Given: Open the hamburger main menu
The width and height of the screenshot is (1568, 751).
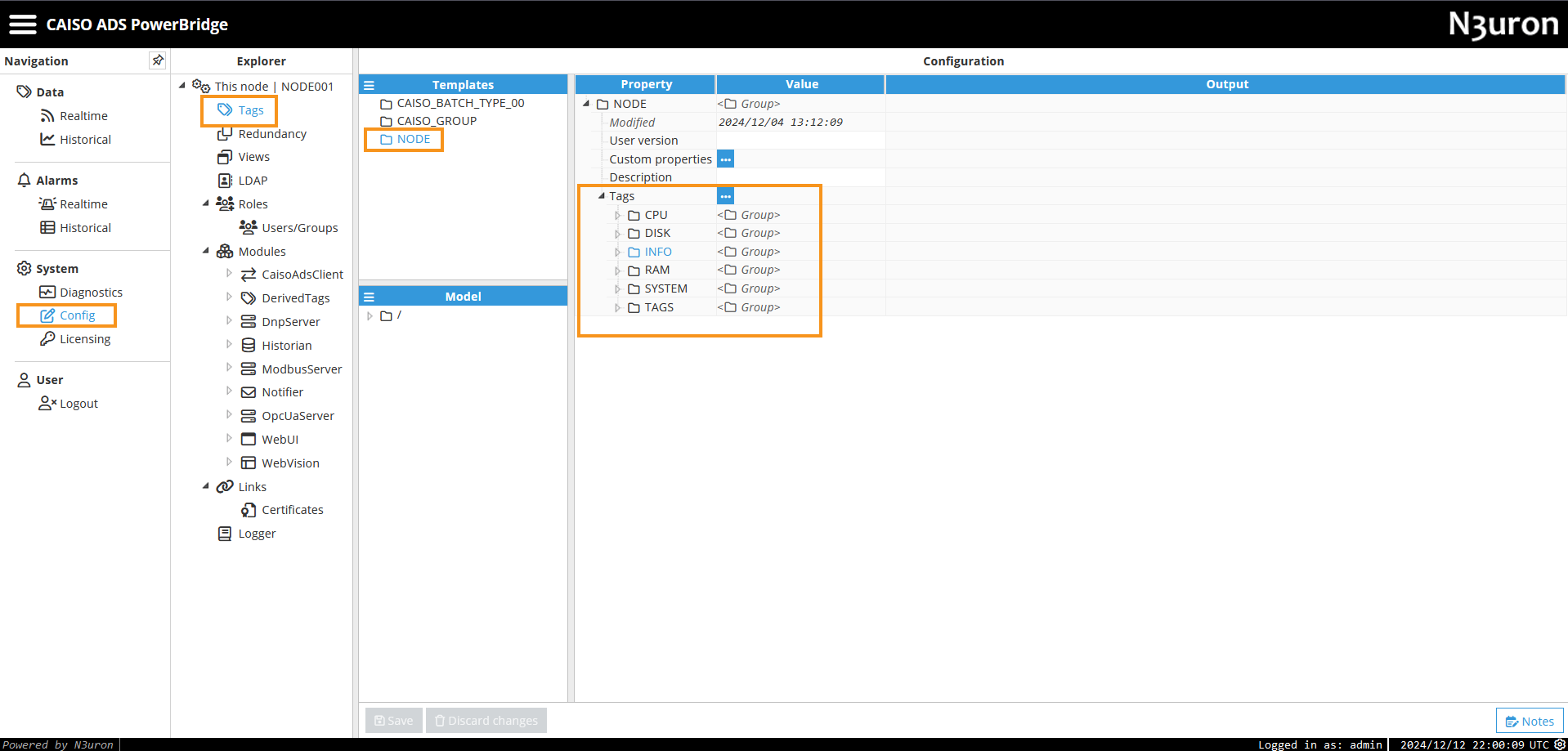Looking at the screenshot, I should pos(23,25).
